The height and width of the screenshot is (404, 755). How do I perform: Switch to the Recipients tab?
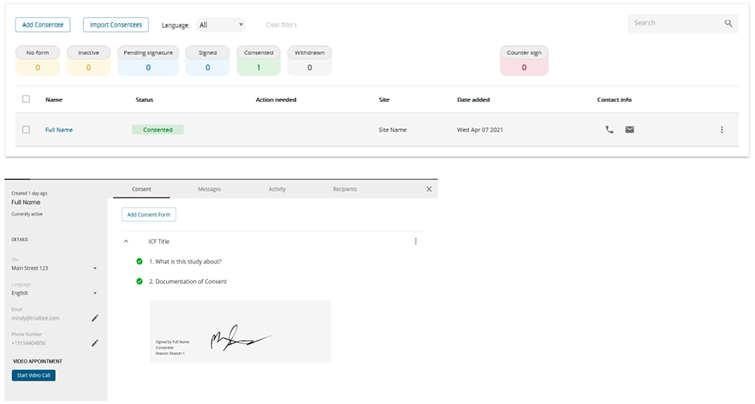[x=345, y=189]
